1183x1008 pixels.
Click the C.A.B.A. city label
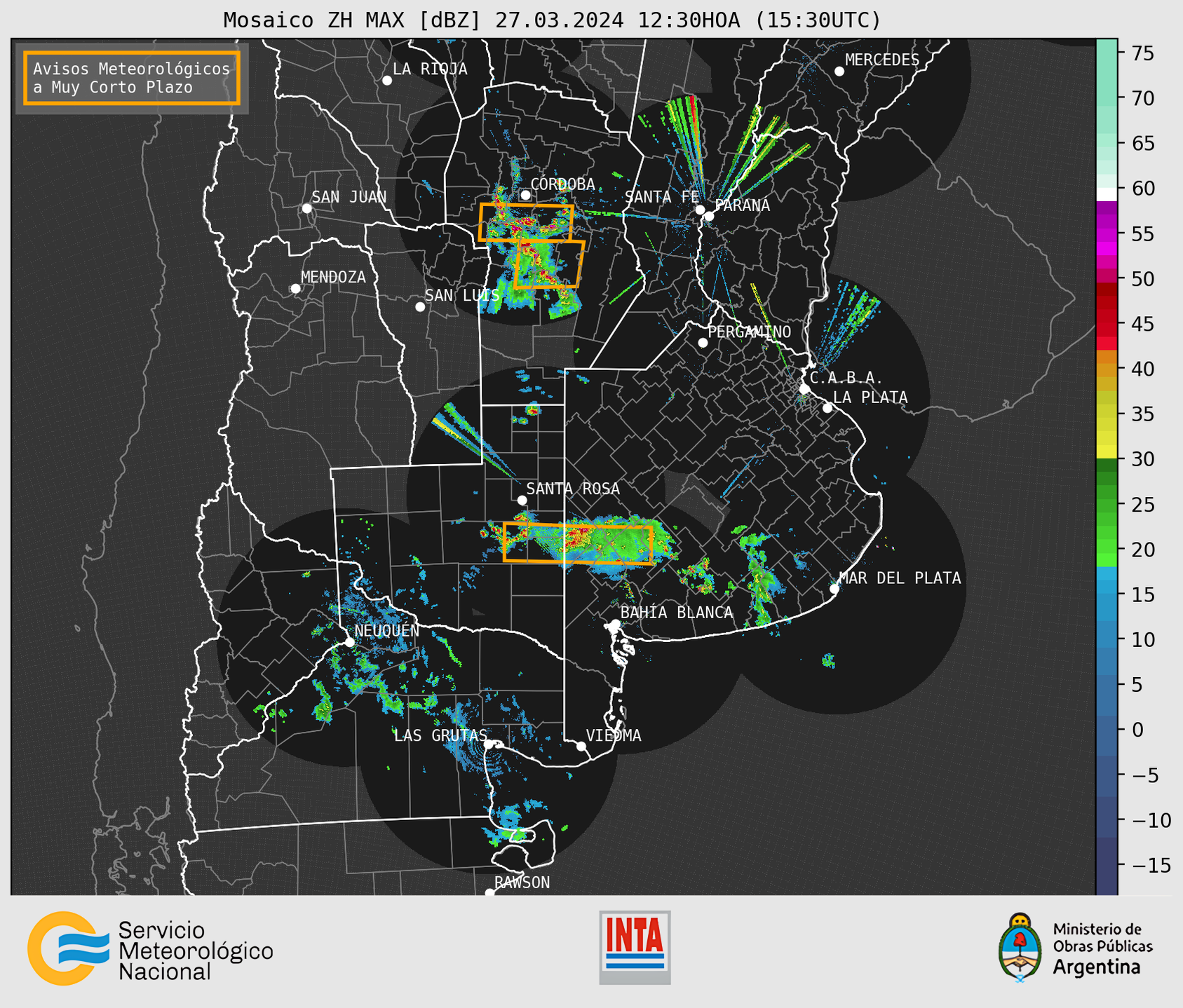coord(846,378)
